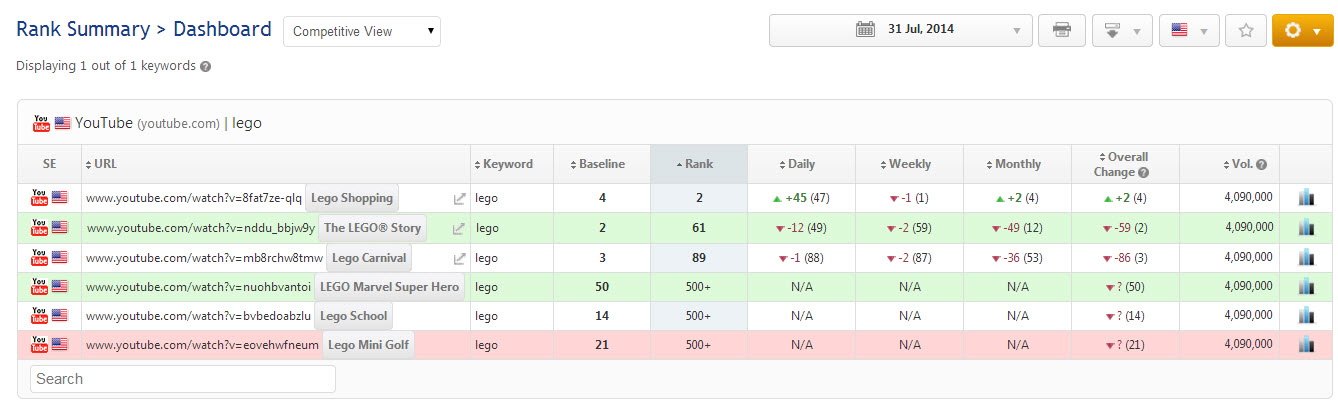Click the print icon button
The image size is (1338, 403).
click(1061, 30)
